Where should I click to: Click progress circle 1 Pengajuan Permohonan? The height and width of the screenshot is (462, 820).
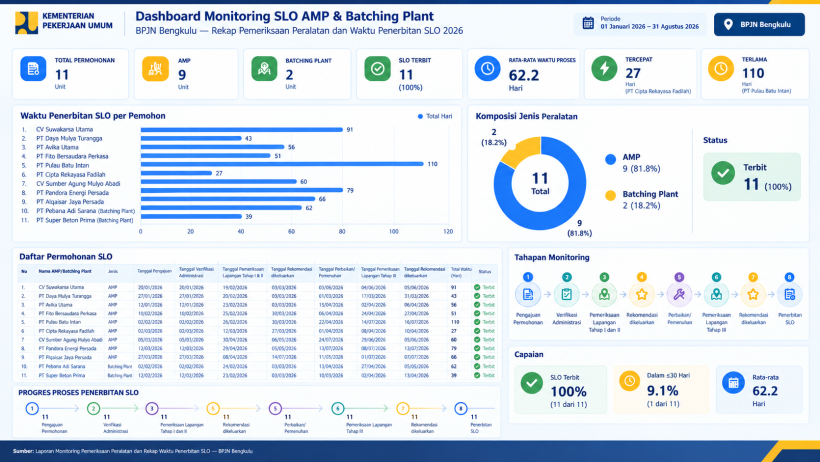32,408
